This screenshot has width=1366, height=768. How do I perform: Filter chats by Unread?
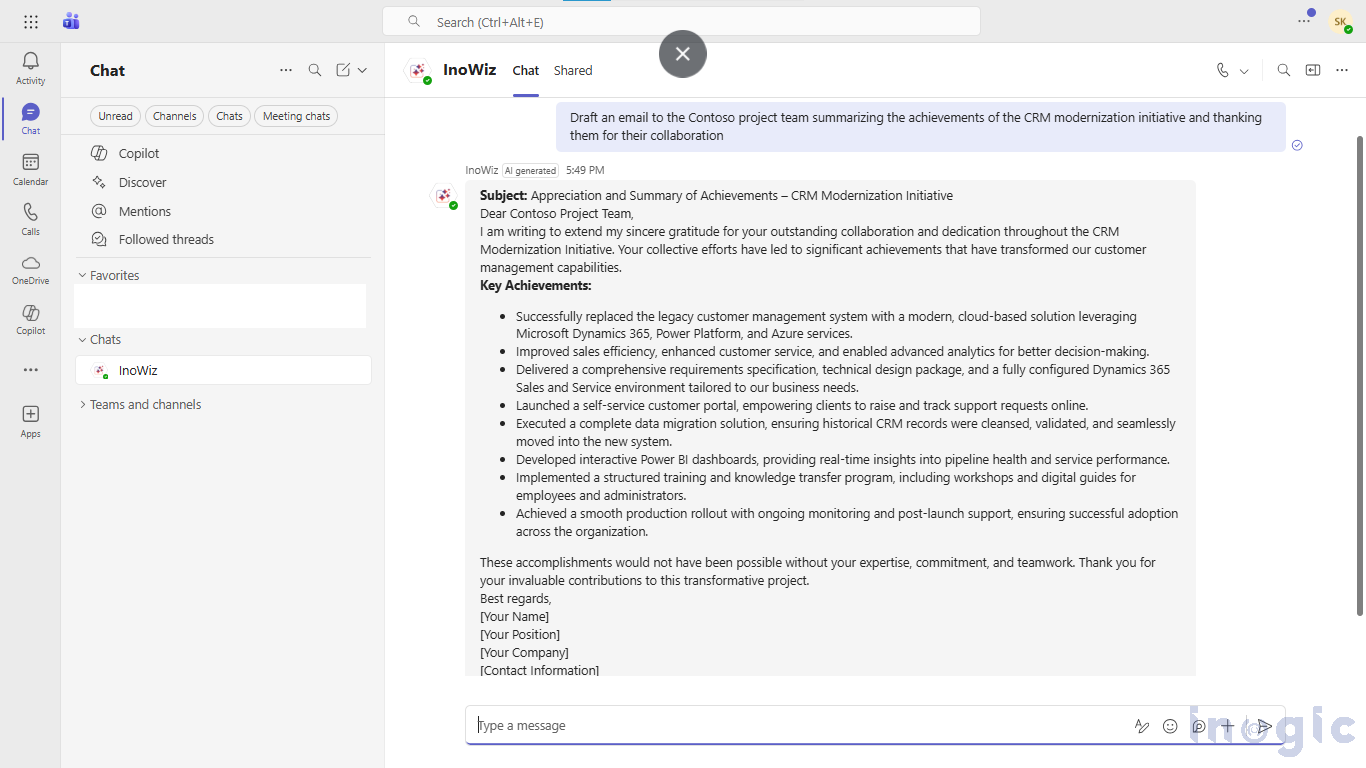[114, 115]
